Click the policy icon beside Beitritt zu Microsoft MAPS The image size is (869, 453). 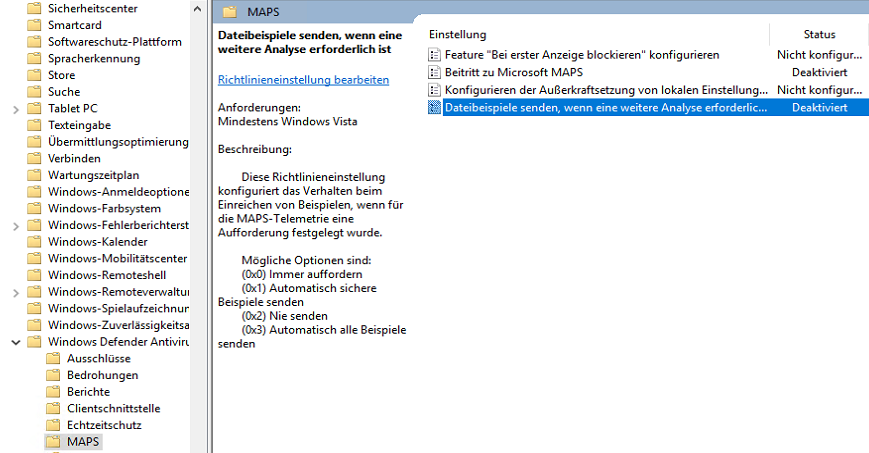pos(434,72)
